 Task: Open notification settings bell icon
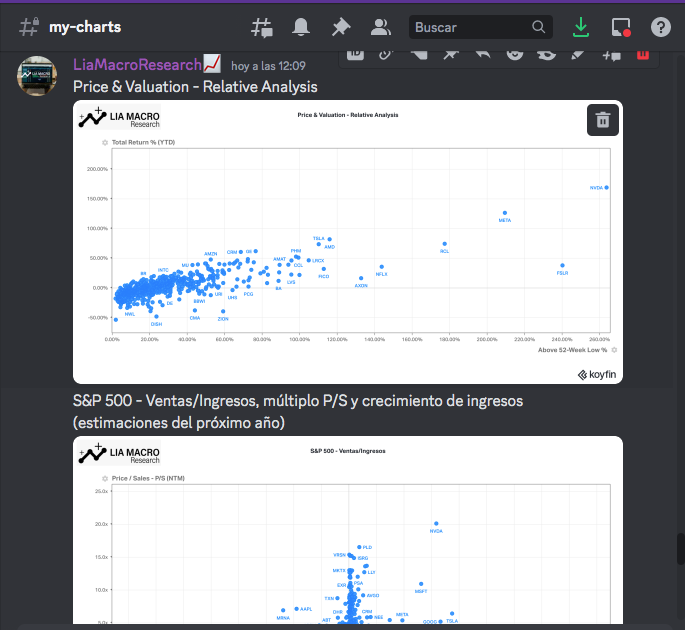[301, 27]
